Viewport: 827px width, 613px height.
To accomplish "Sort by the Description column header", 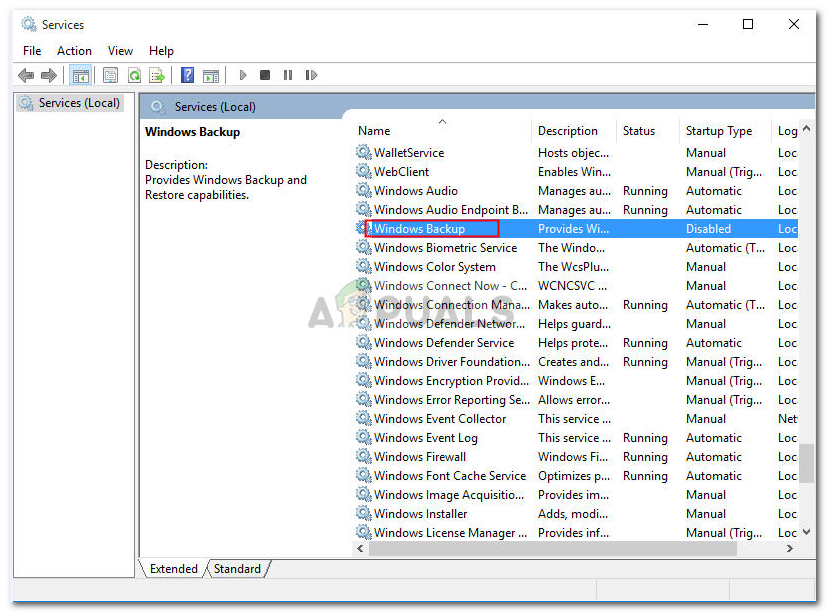I will (x=574, y=131).
